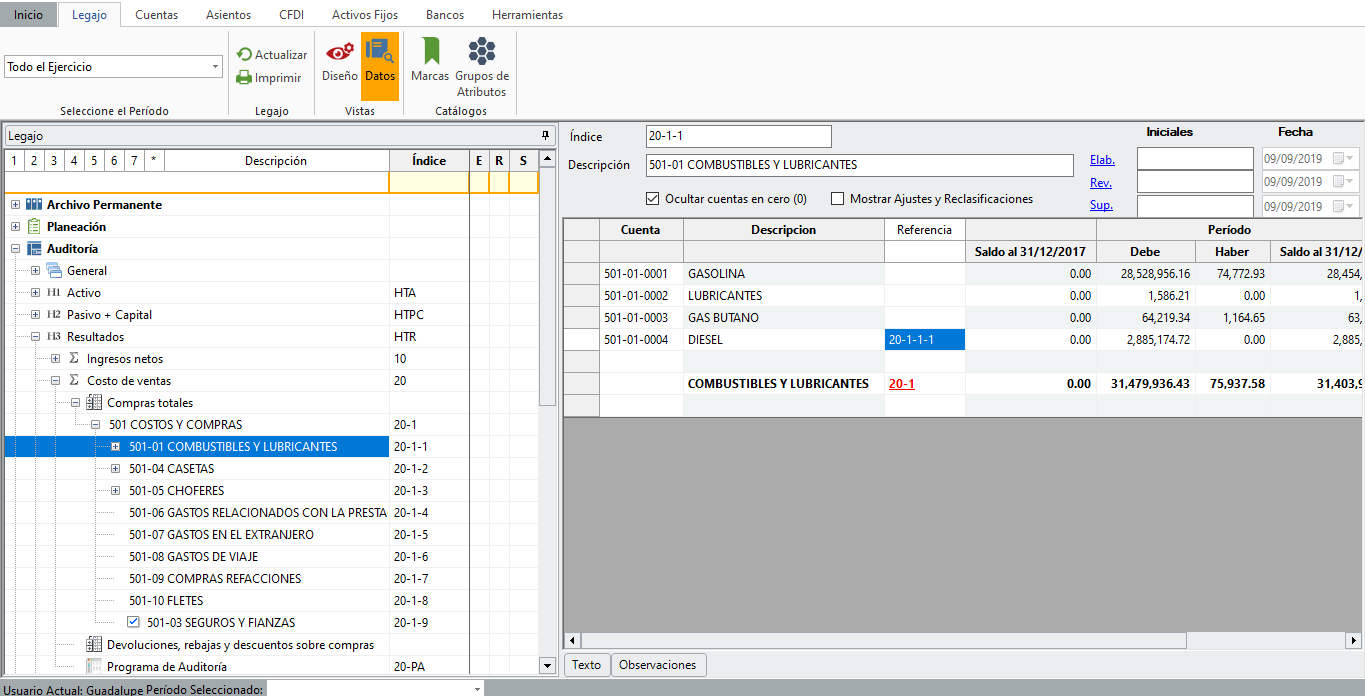Collapse the Costo de ventas node
The height and width of the screenshot is (696, 1365).
point(56,381)
